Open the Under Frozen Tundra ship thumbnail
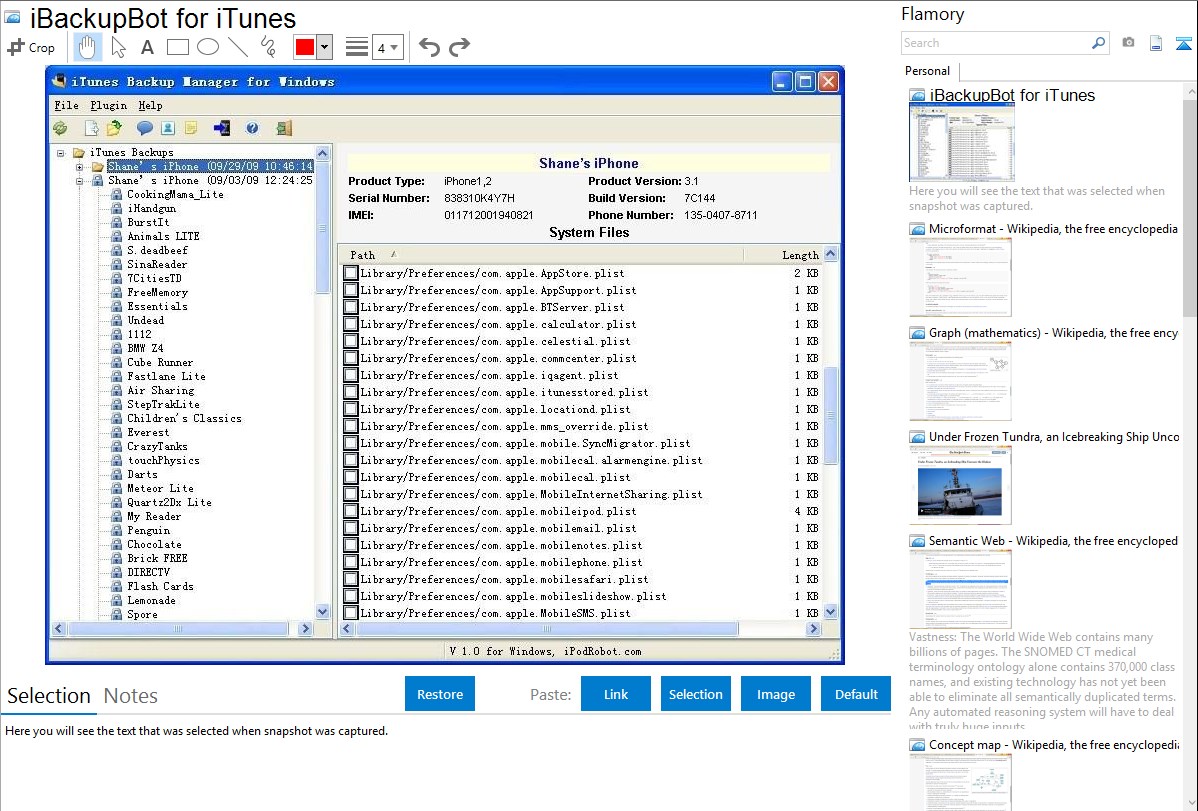 [960, 485]
